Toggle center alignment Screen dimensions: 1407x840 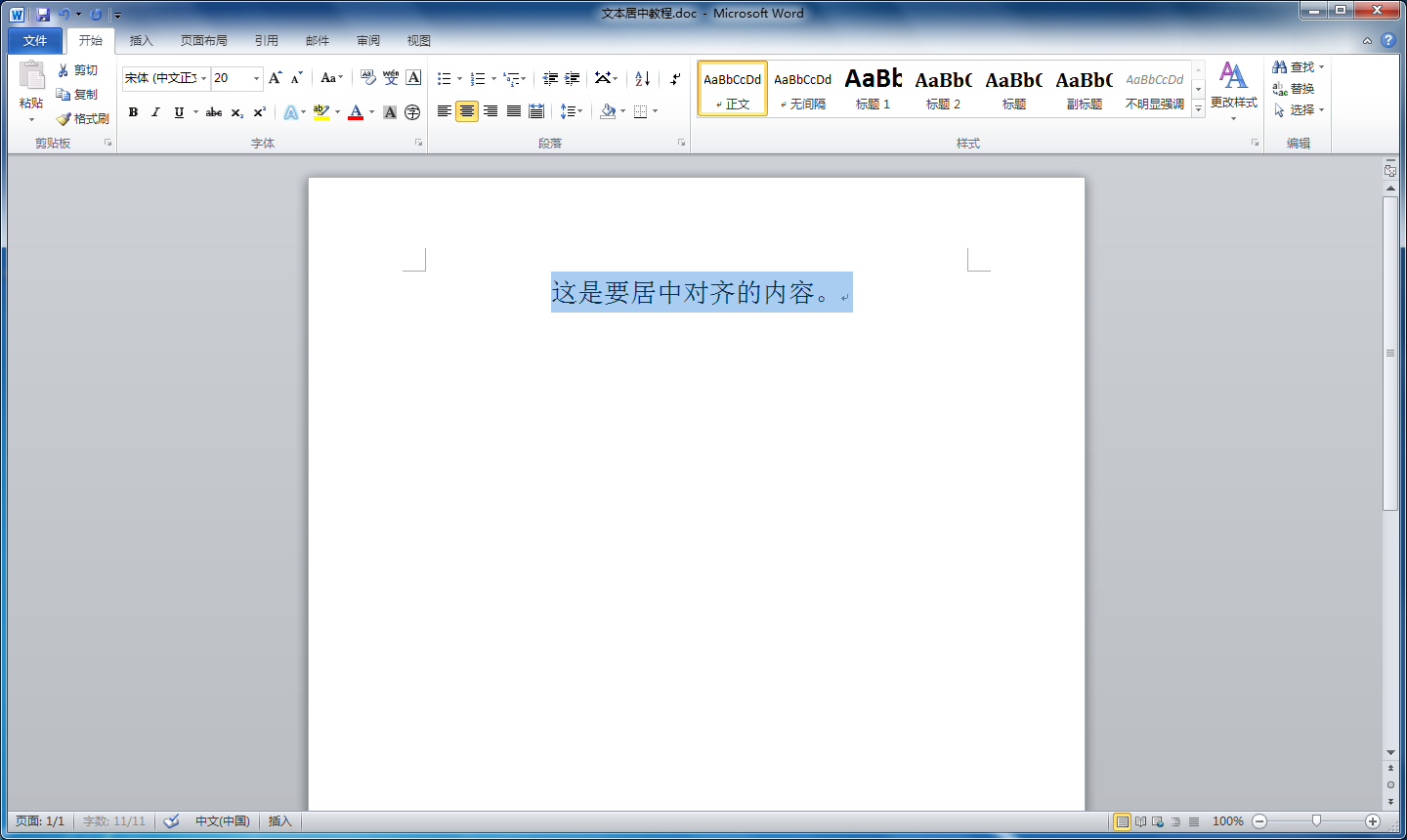click(x=467, y=111)
